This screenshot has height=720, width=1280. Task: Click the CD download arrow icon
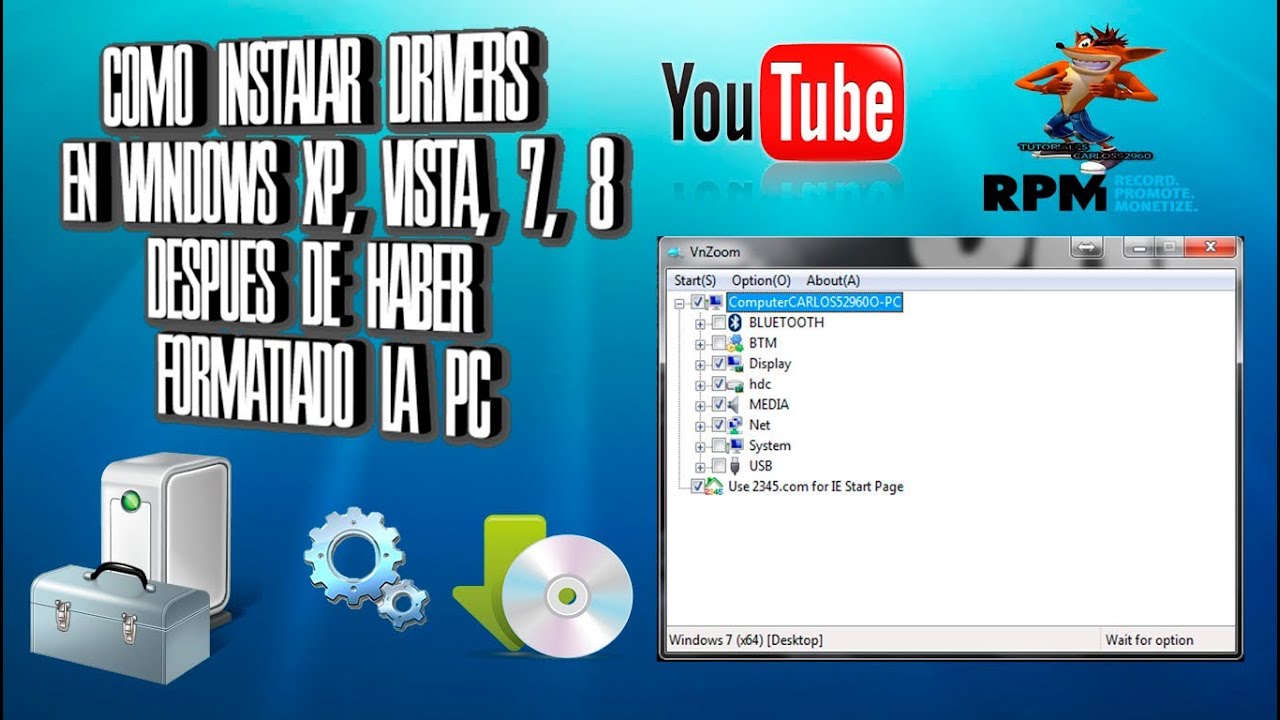coord(543,585)
